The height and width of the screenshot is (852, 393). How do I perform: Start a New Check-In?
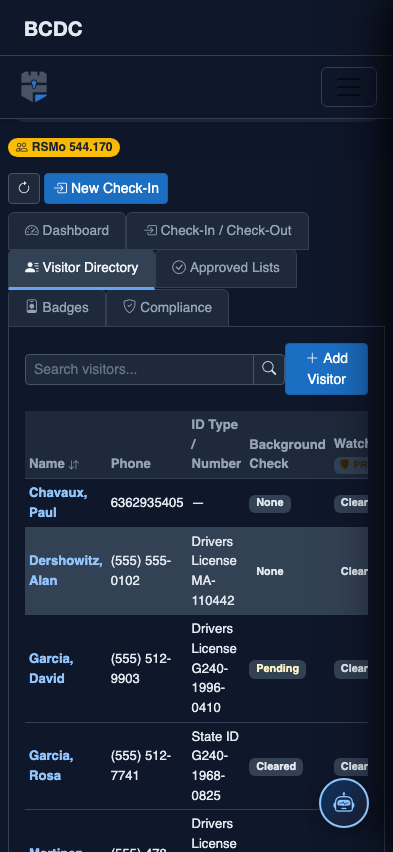tap(106, 189)
